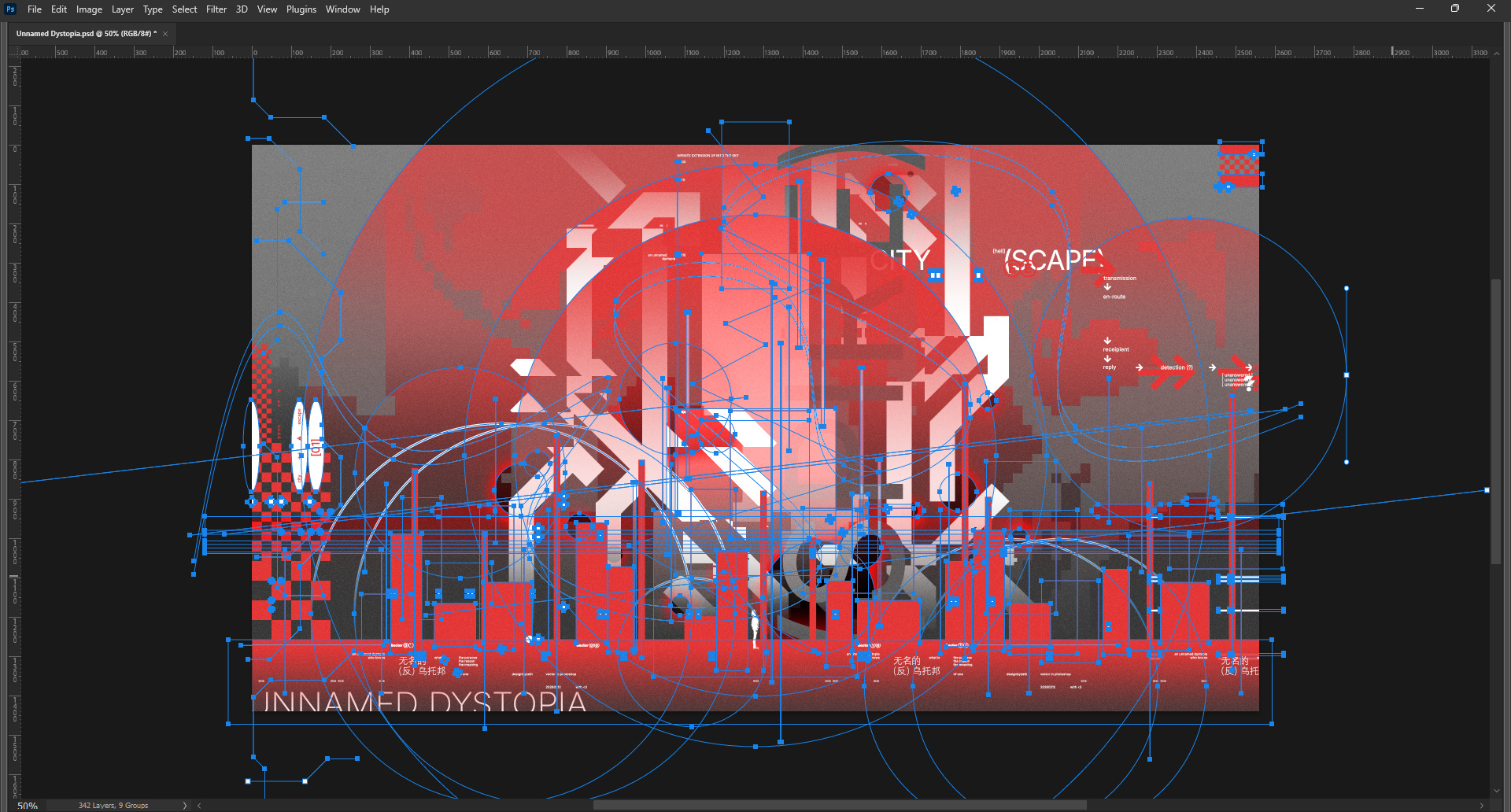Open the Layer menu
1511x812 pixels.
122,9
